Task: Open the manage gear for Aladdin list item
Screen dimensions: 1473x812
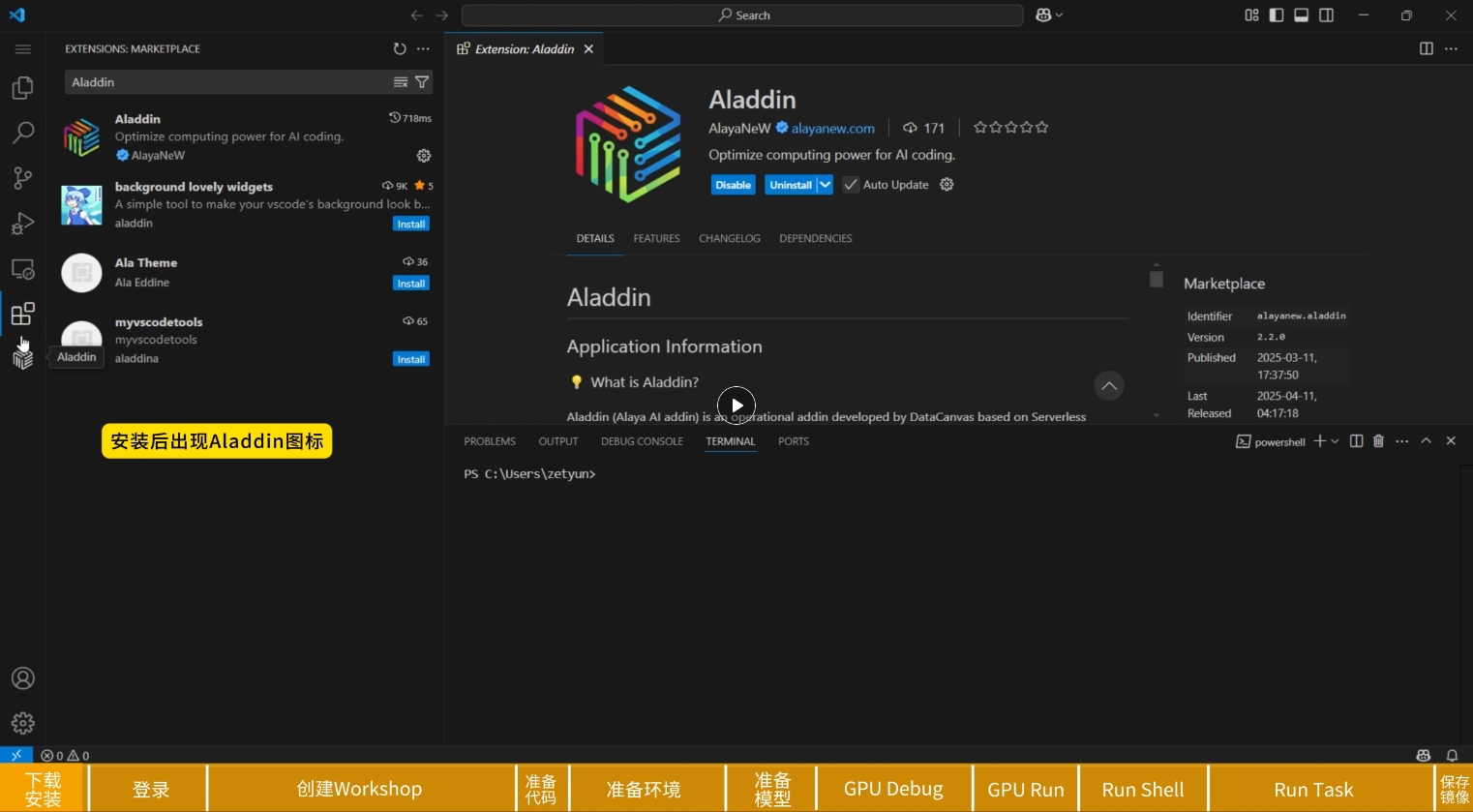Action: click(x=423, y=156)
